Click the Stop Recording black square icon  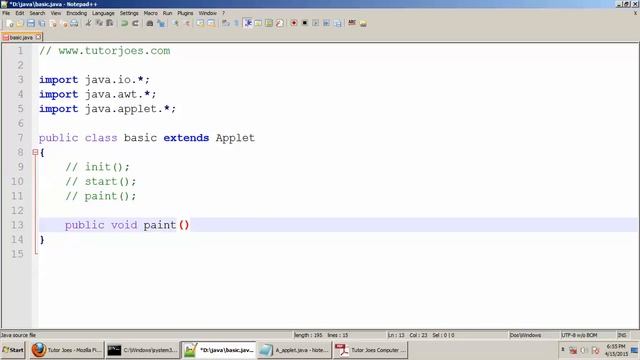tap(304, 23)
